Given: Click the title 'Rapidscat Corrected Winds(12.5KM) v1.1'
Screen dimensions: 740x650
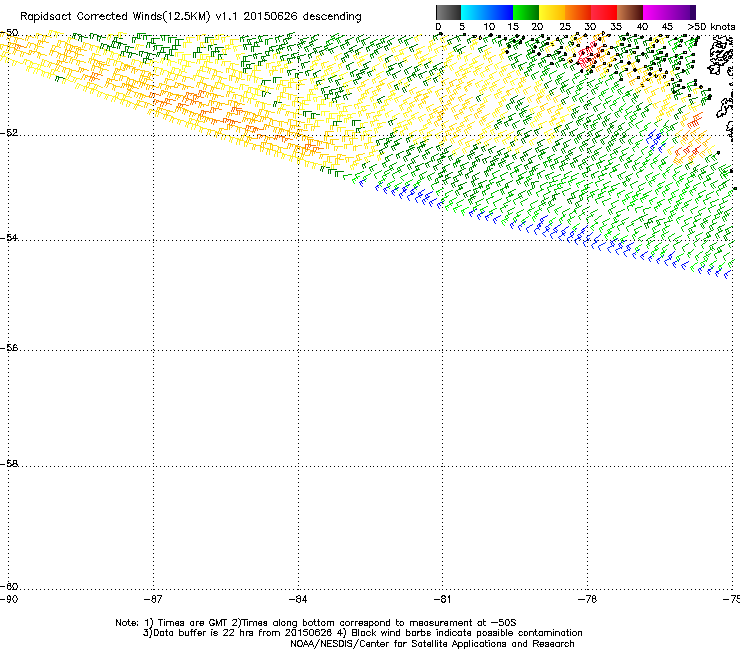Looking at the screenshot, I should pyautogui.click(x=130, y=17).
